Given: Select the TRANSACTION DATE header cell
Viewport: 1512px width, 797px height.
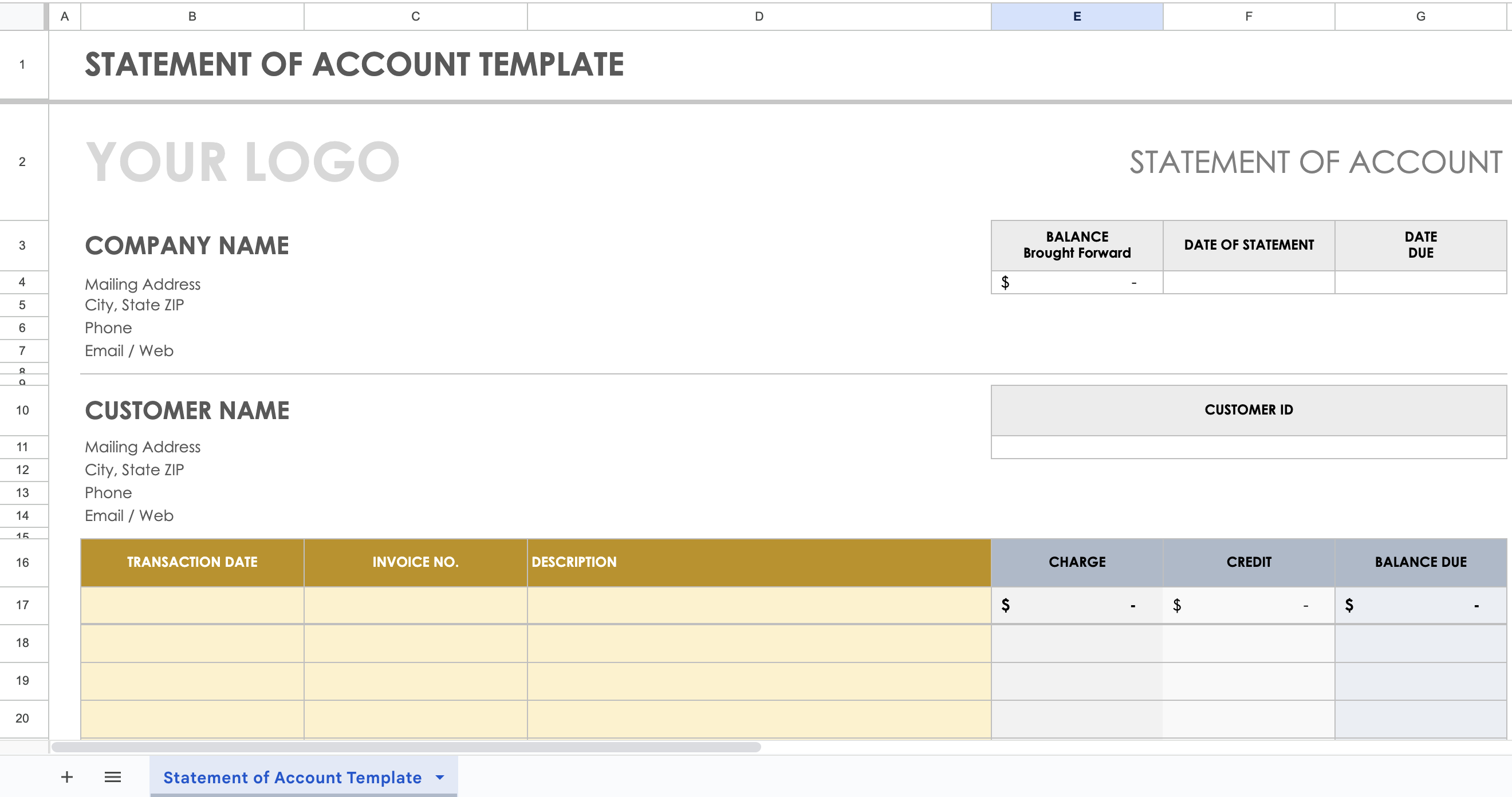Looking at the screenshot, I should coord(192,562).
